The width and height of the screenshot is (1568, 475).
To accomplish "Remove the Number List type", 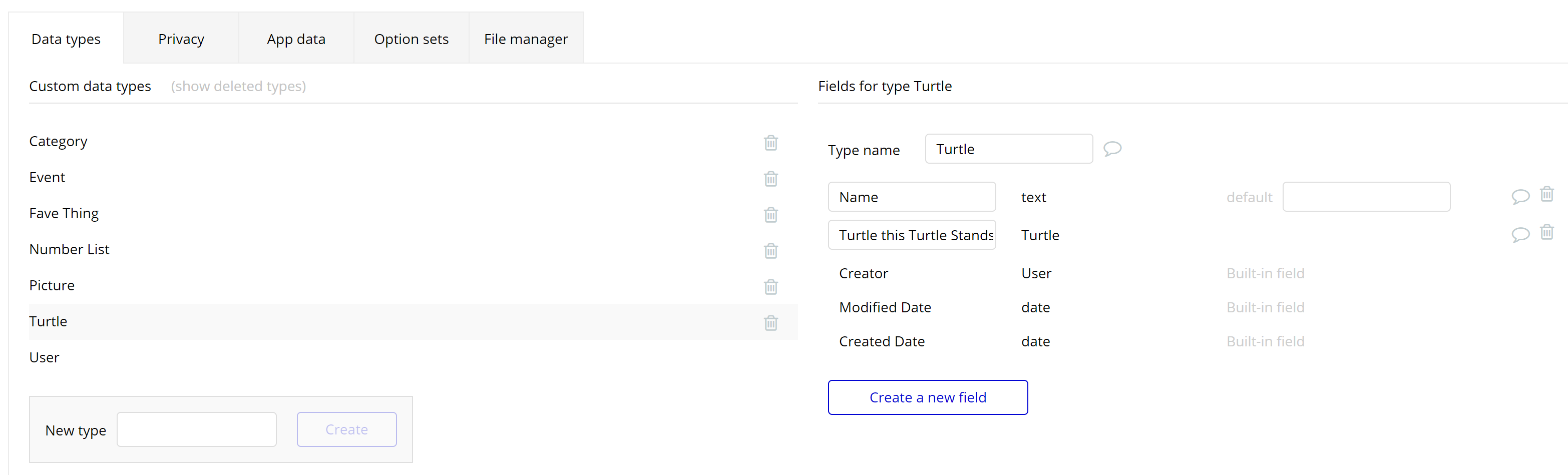I will [770, 250].
